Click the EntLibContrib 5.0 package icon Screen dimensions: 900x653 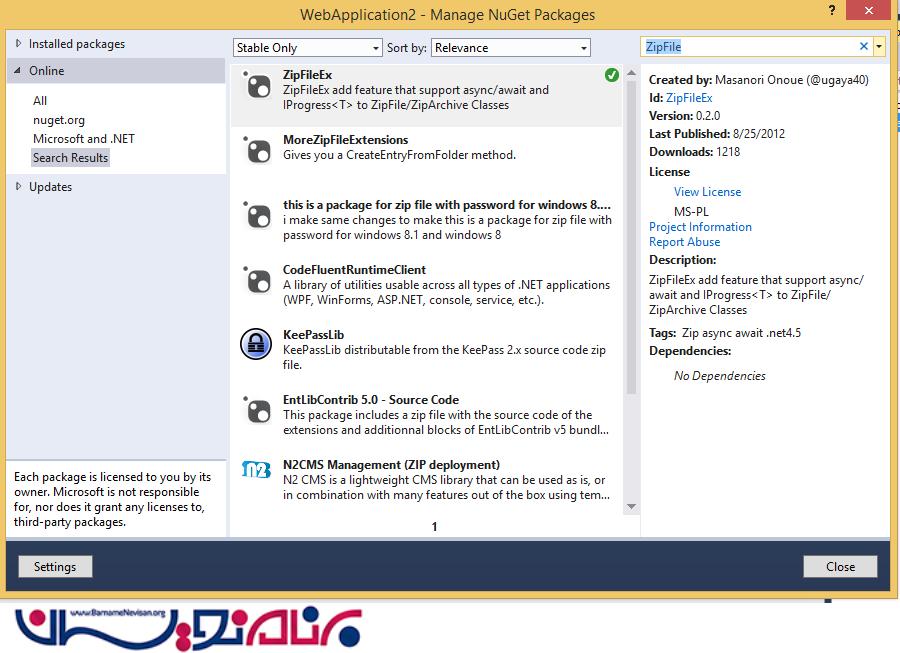coord(257,410)
